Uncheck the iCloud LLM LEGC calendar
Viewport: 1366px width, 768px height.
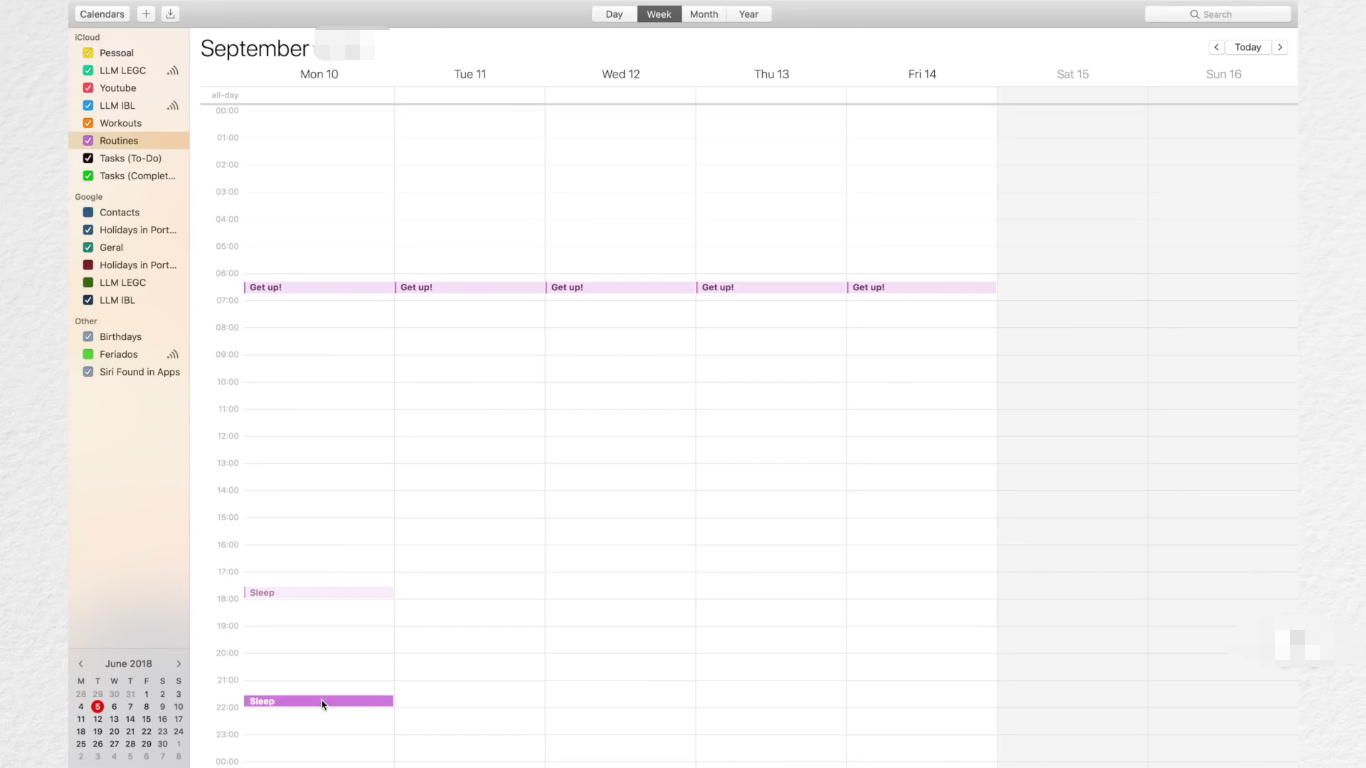(88, 71)
